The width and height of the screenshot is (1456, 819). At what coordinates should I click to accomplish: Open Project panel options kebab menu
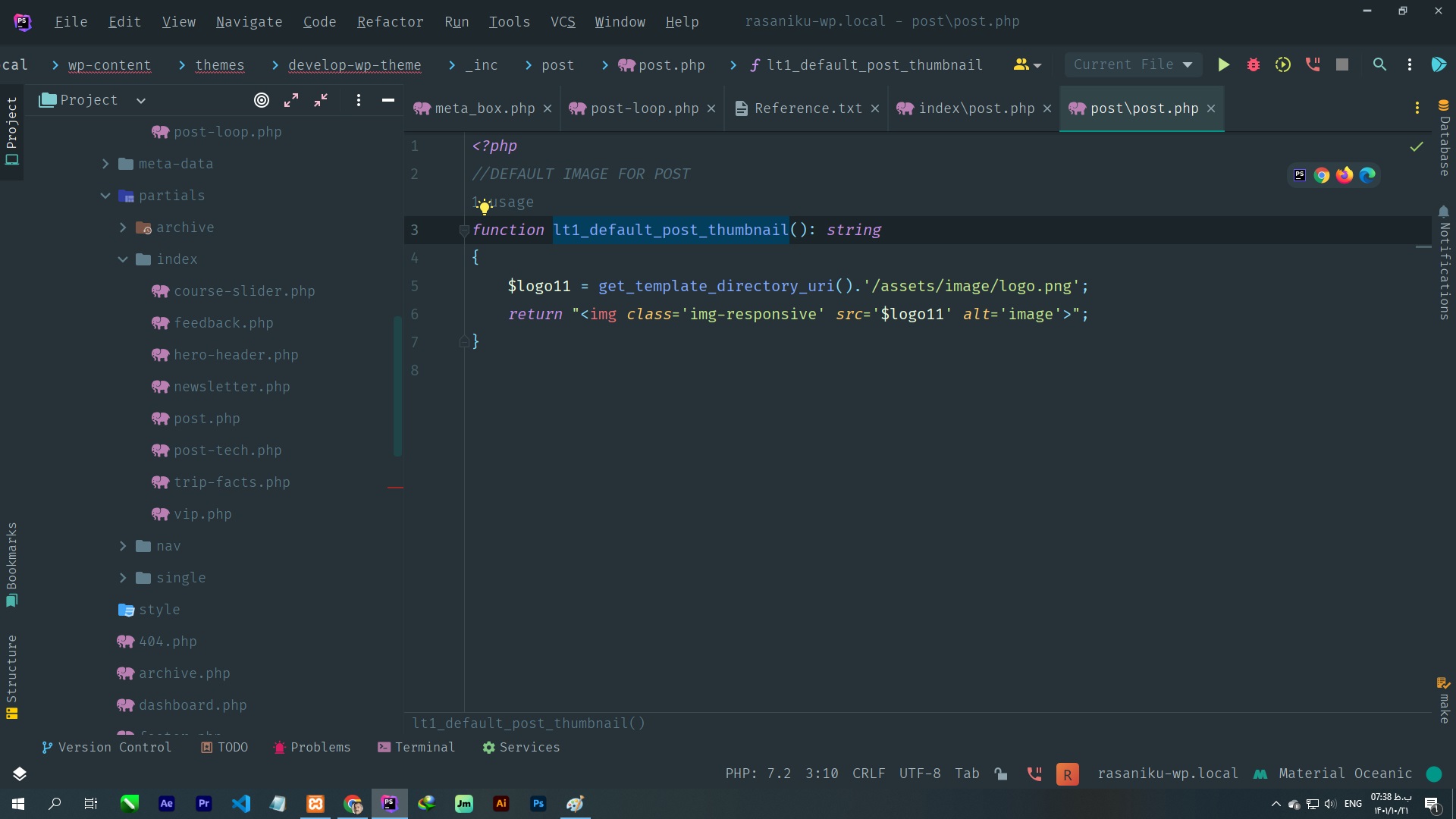click(x=359, y=100)
